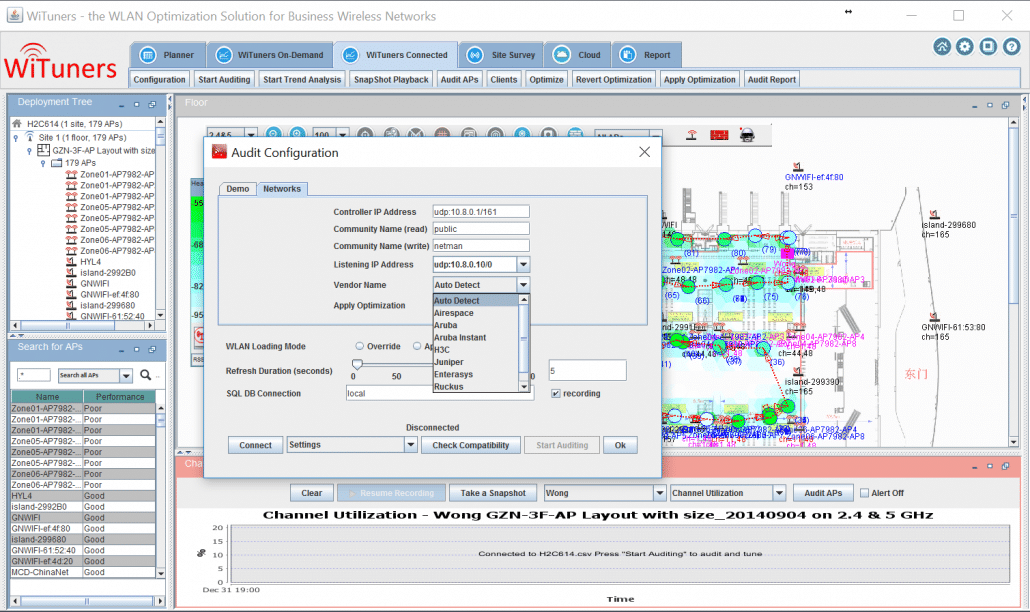Open the Wong dropdown
This screenshot has height=612, width=1030.
[660, 493]
